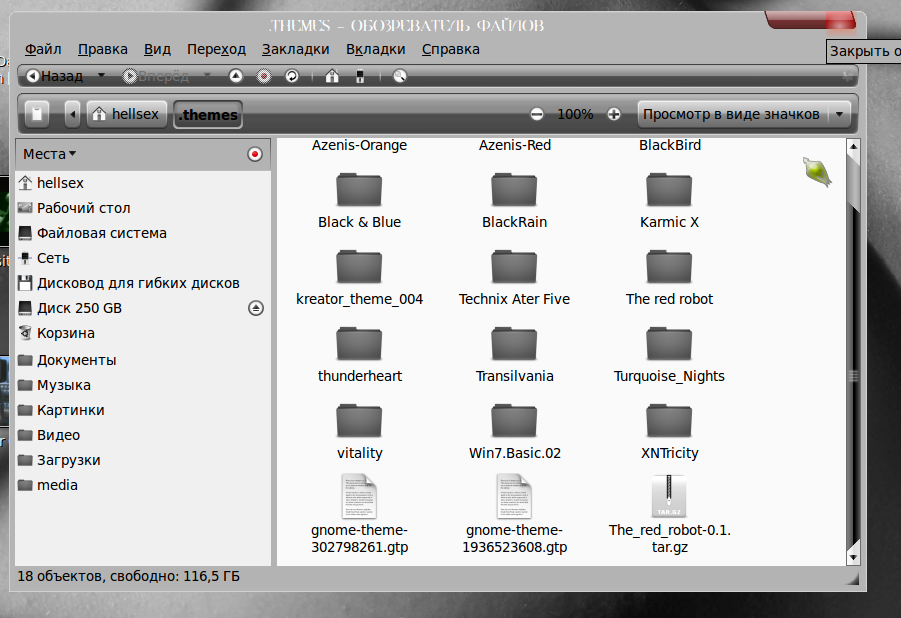901x618 pixels.
Task: Go back with the Назад button
Action: click(x=55, y=76)
